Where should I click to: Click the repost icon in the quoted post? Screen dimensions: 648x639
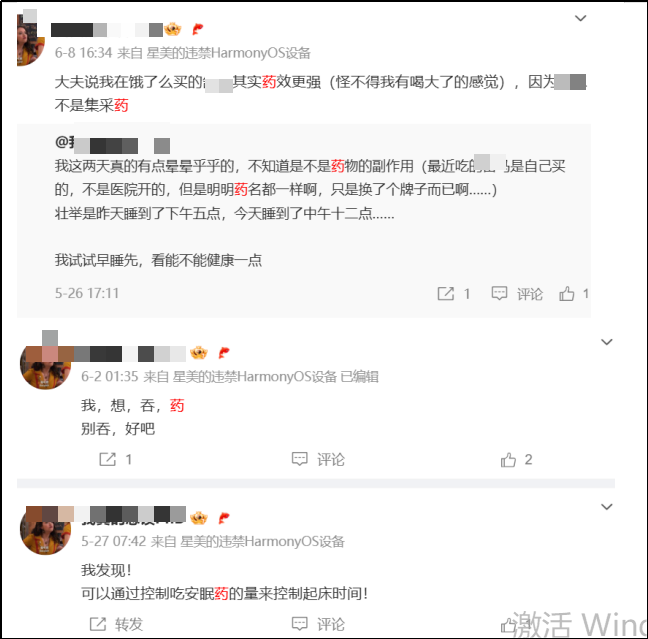[x=446, y=293]
